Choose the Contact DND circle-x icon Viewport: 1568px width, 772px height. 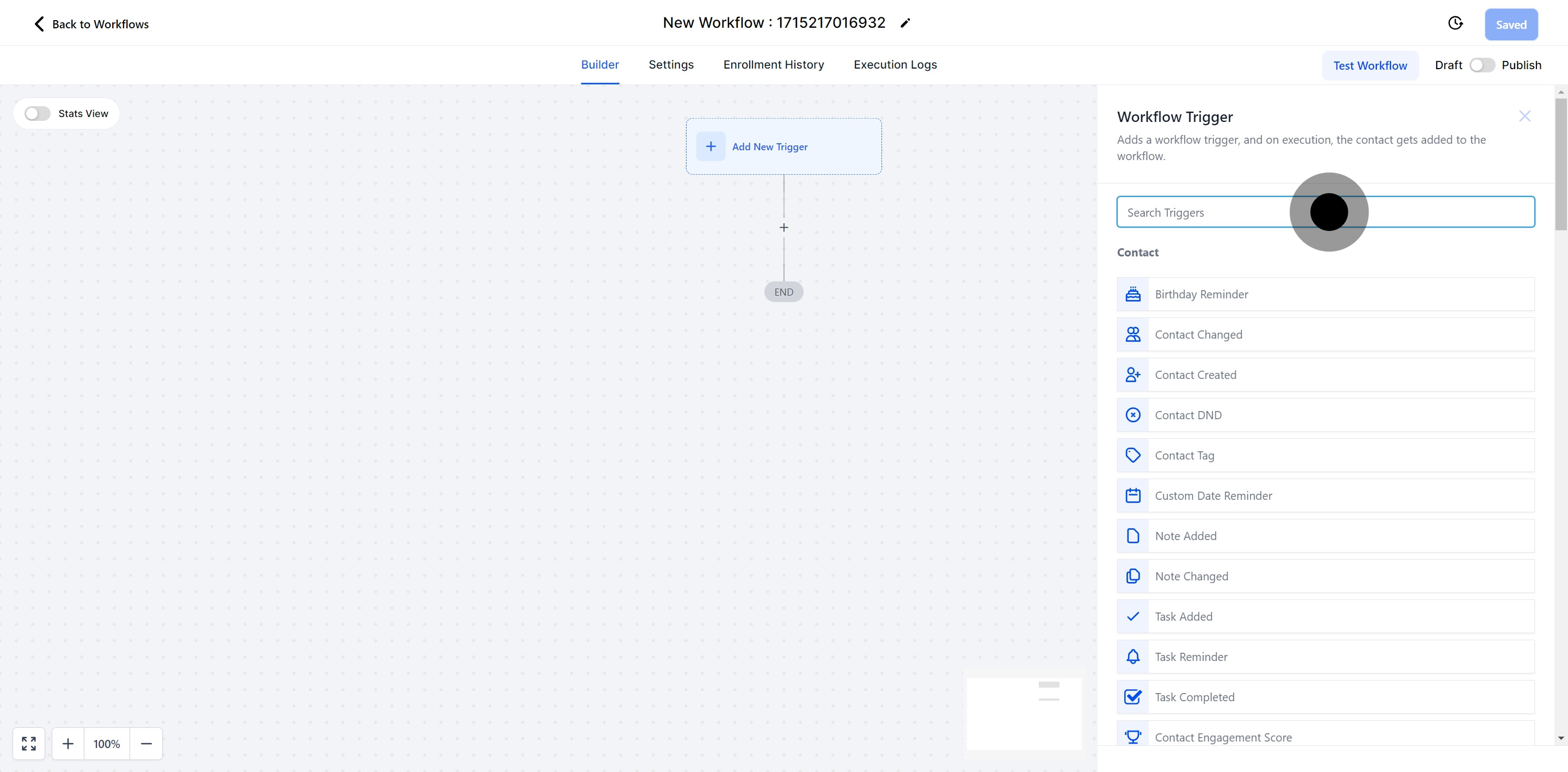click(x=1133, y=415)
